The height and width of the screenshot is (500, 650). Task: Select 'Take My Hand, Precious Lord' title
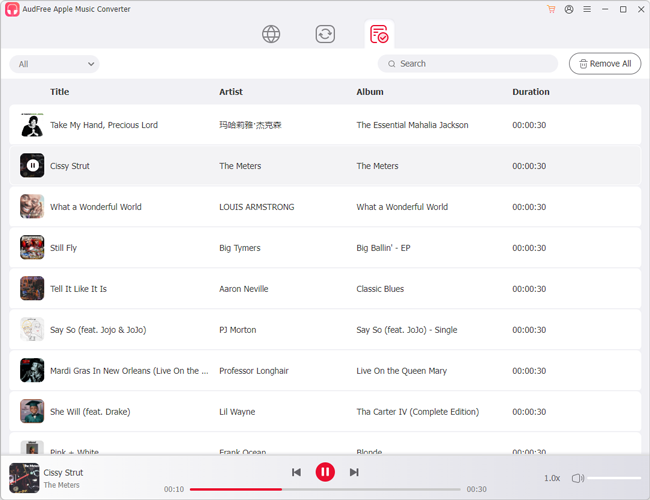(x=104, y=125)
